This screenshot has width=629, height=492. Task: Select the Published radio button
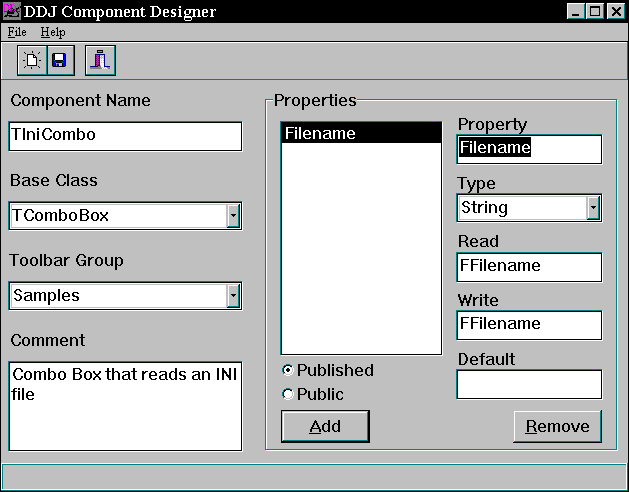[x=288, y=370]
